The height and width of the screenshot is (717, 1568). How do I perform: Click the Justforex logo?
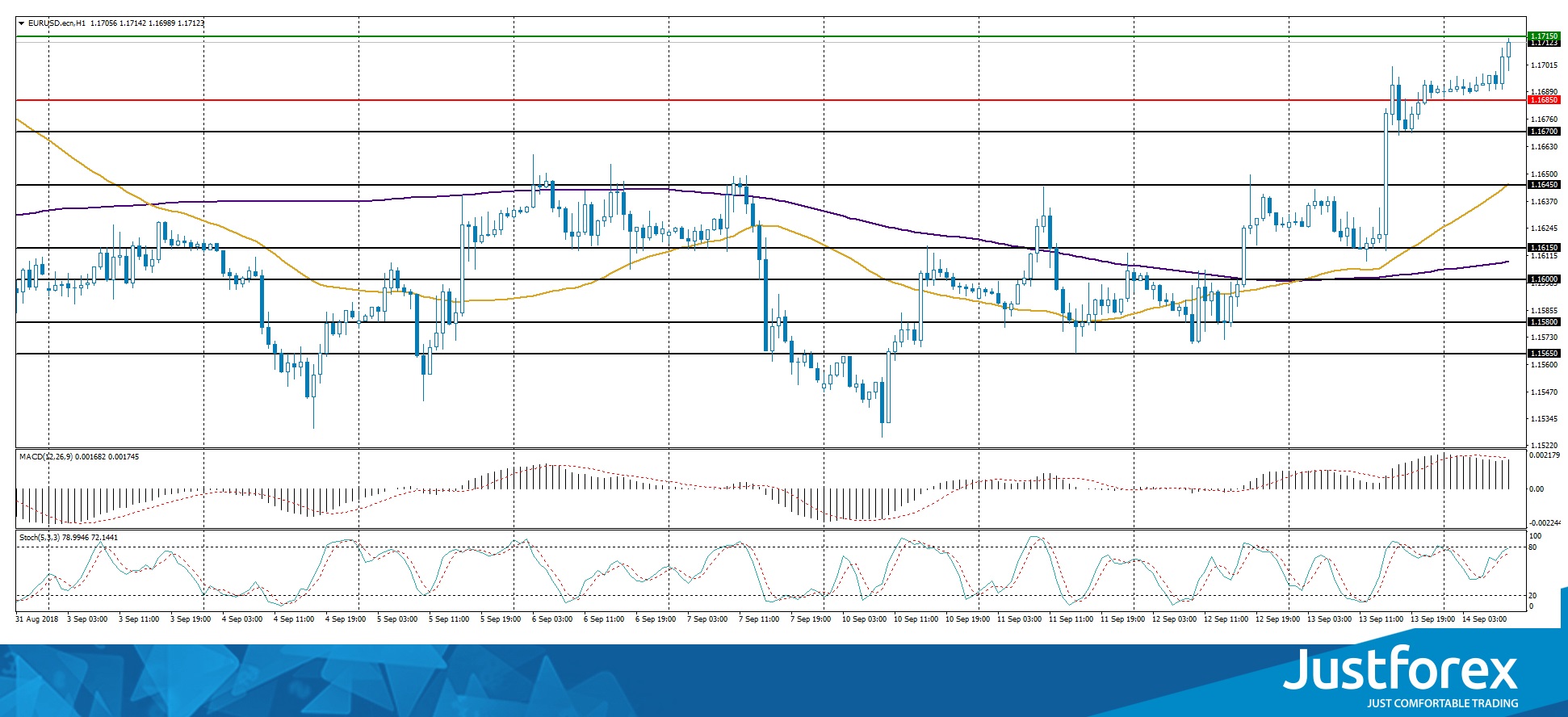click(1401, 669)
